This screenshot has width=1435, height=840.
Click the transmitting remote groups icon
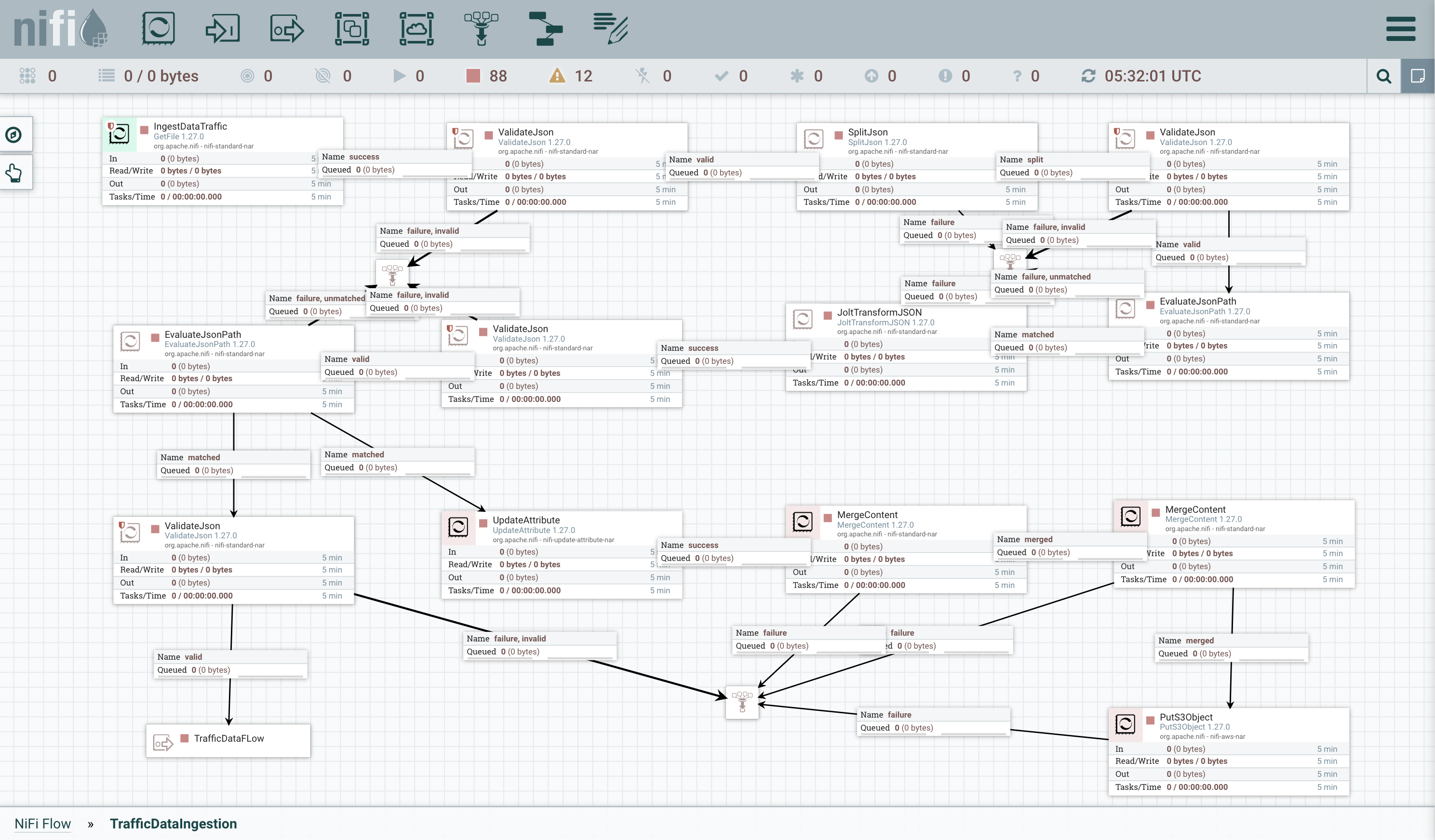click(x=247, y=76)
